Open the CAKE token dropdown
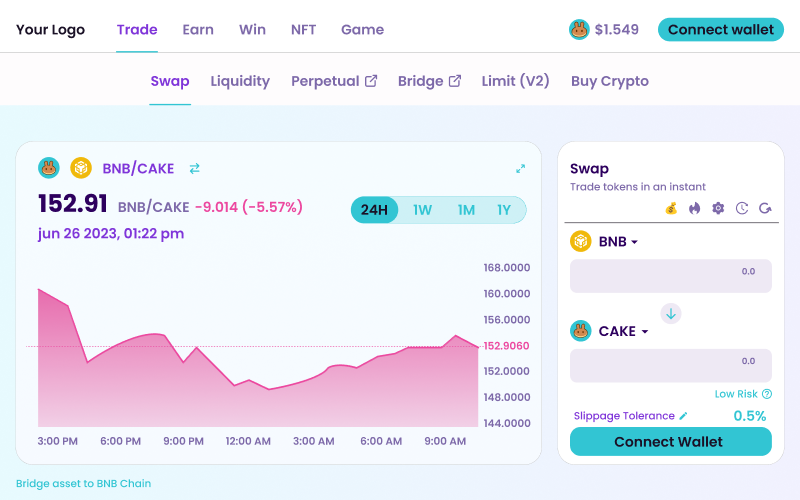The width and height of the screenshot is (800, 500). [x=610, y=331]
